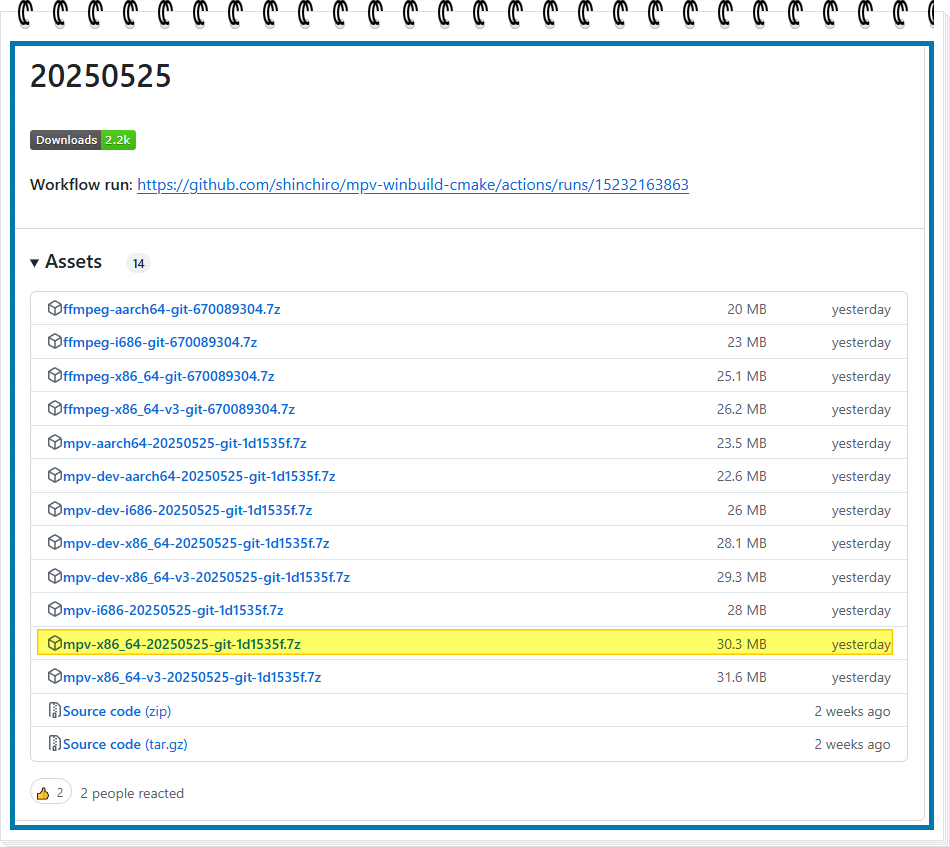Viewport: 950px width, 847px height.
Task: Click the thumbs up reaction button
Action: tap(50, 792)
